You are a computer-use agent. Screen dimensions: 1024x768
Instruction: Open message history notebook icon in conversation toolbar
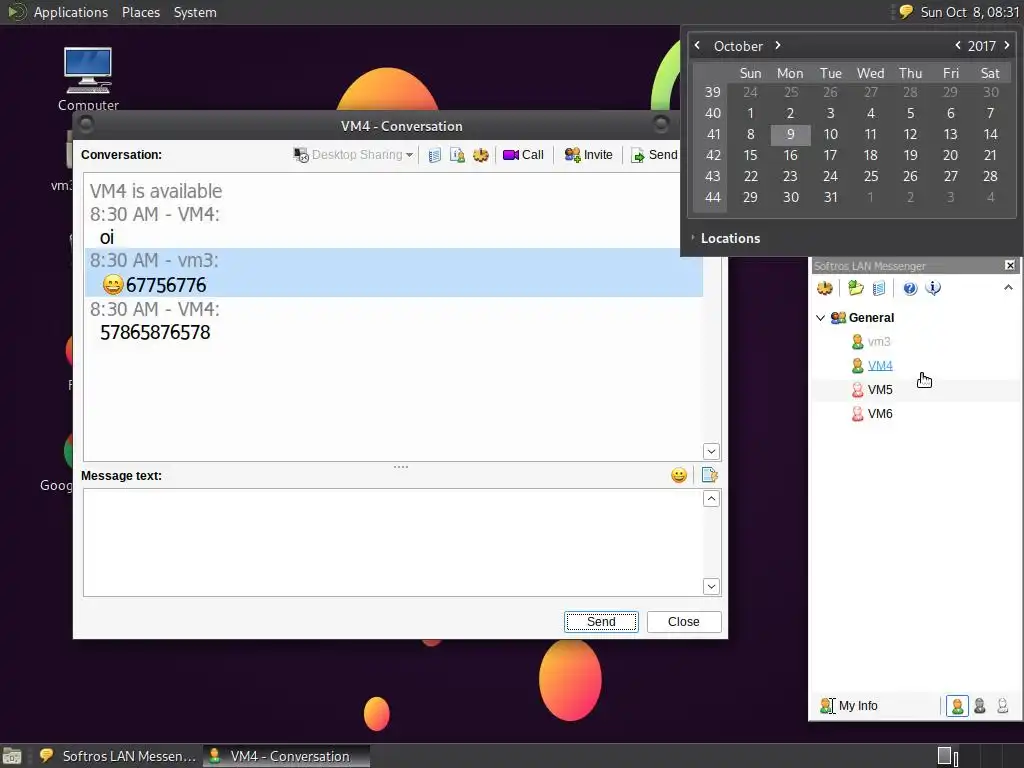tap(434, 155)
